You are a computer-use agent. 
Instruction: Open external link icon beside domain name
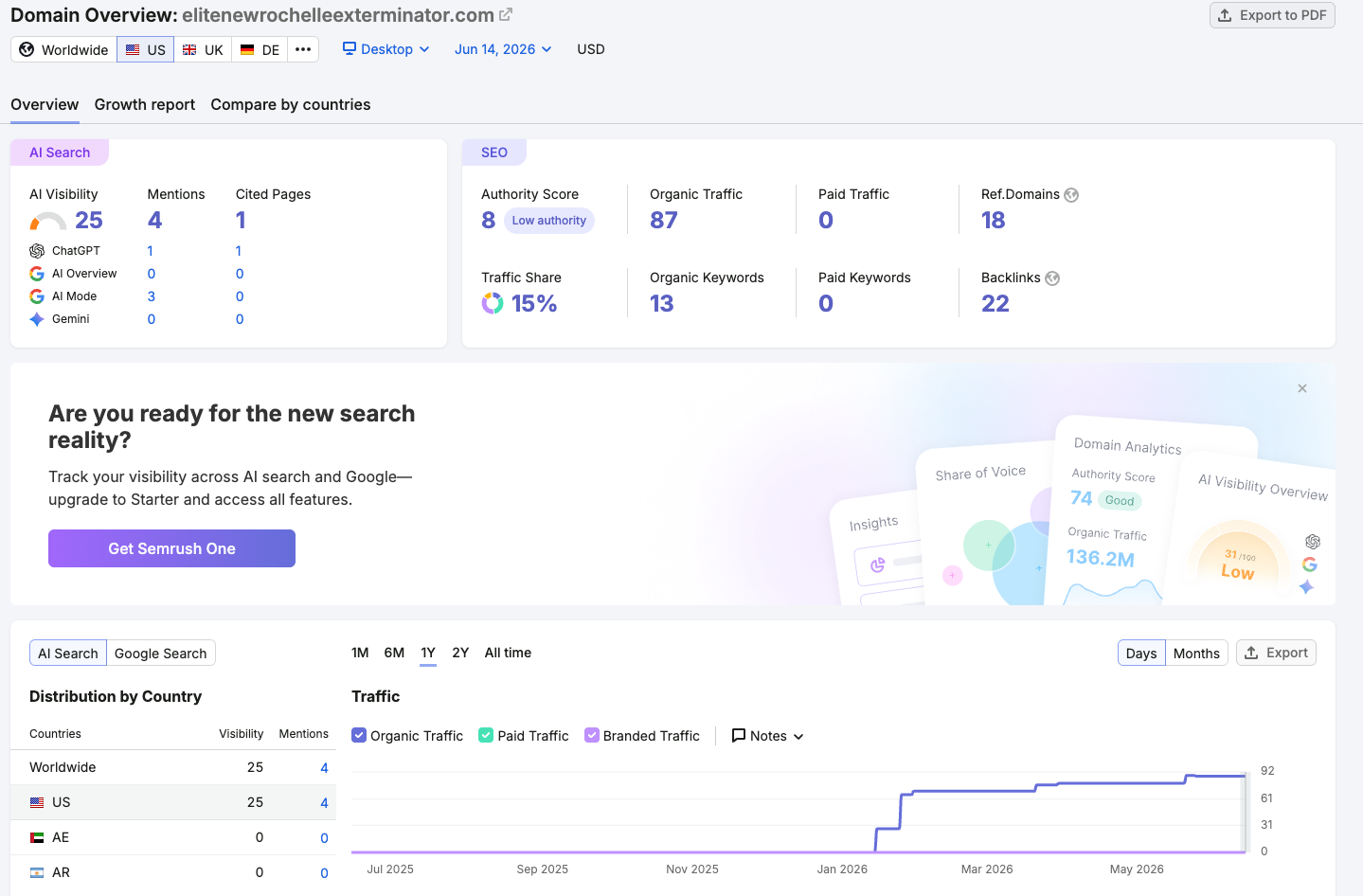coord(506,15)
